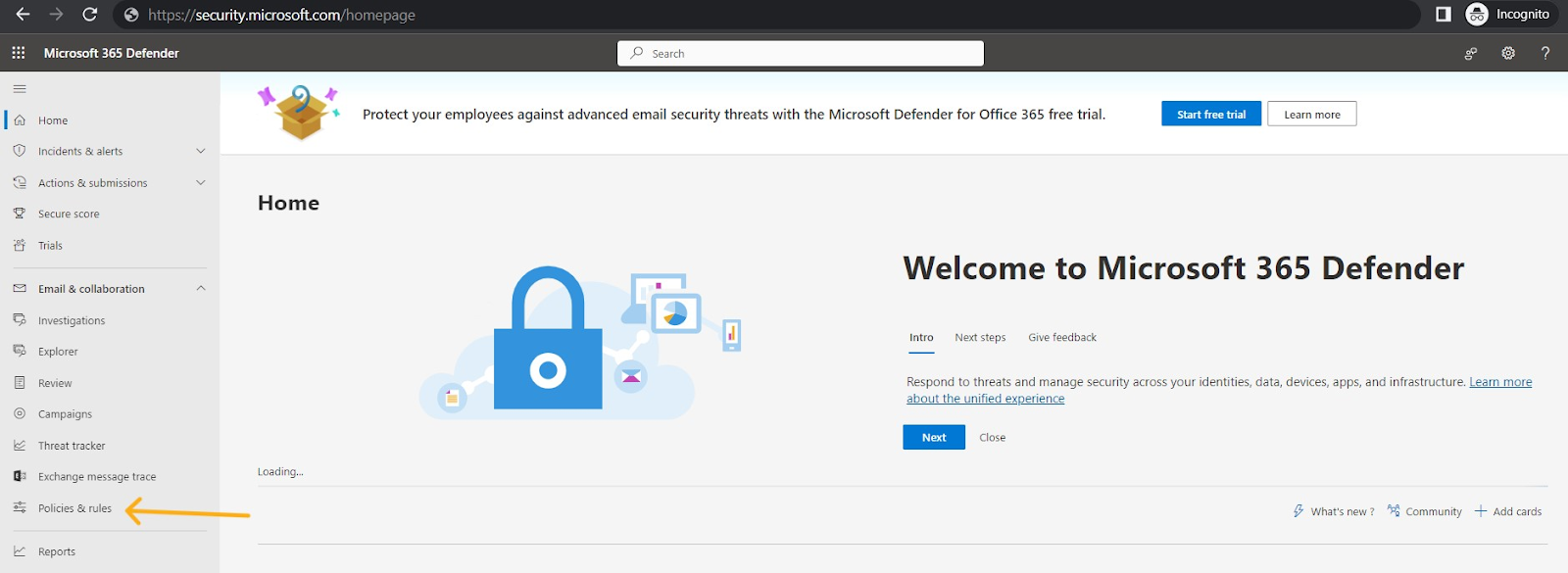Open the community feedback icon in header
Screen dimensions: 1568x573
pos(1471,54)
